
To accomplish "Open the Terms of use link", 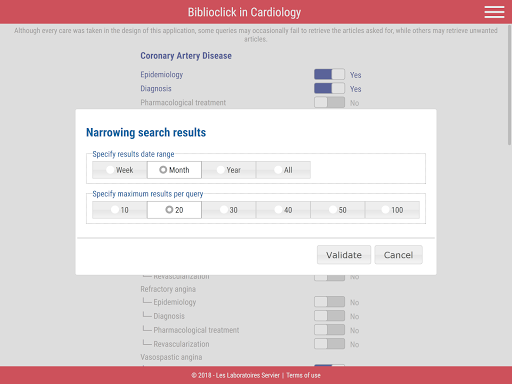I will (x=303, y=375).
